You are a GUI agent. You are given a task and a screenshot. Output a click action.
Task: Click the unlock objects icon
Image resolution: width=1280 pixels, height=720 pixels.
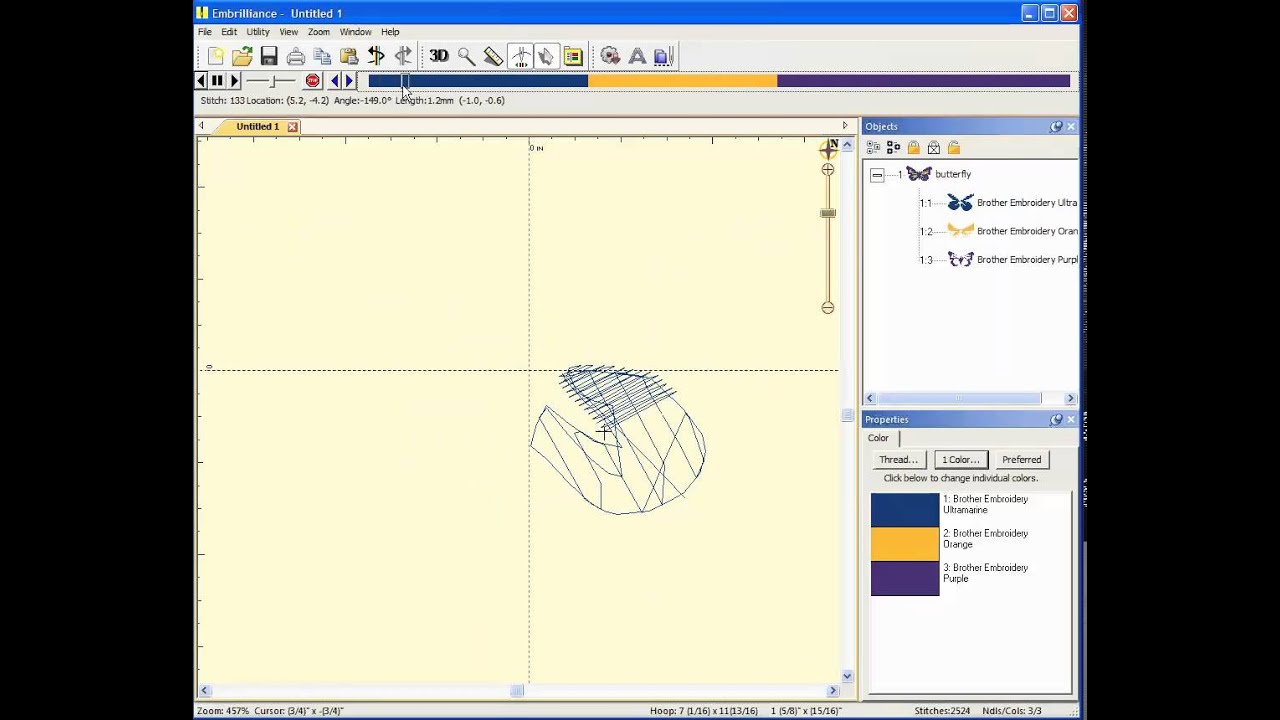[x=954, y=147]
